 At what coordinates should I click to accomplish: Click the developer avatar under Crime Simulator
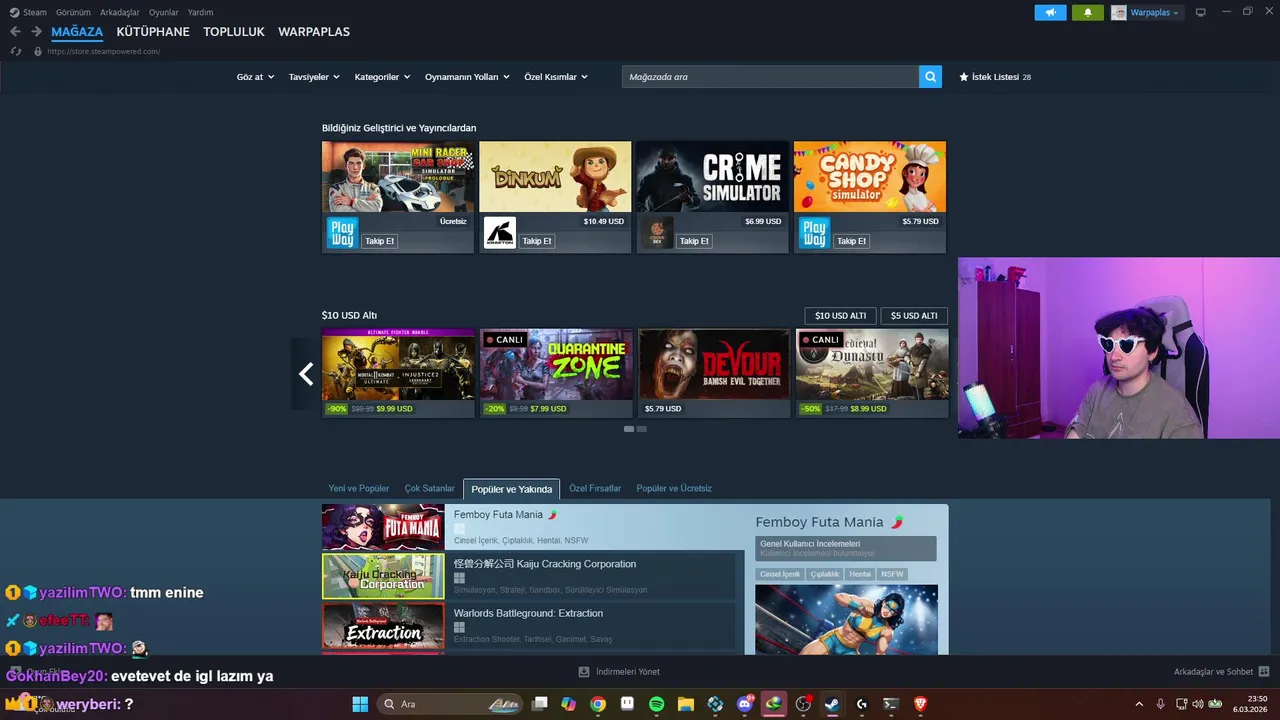tap(657, 233)
